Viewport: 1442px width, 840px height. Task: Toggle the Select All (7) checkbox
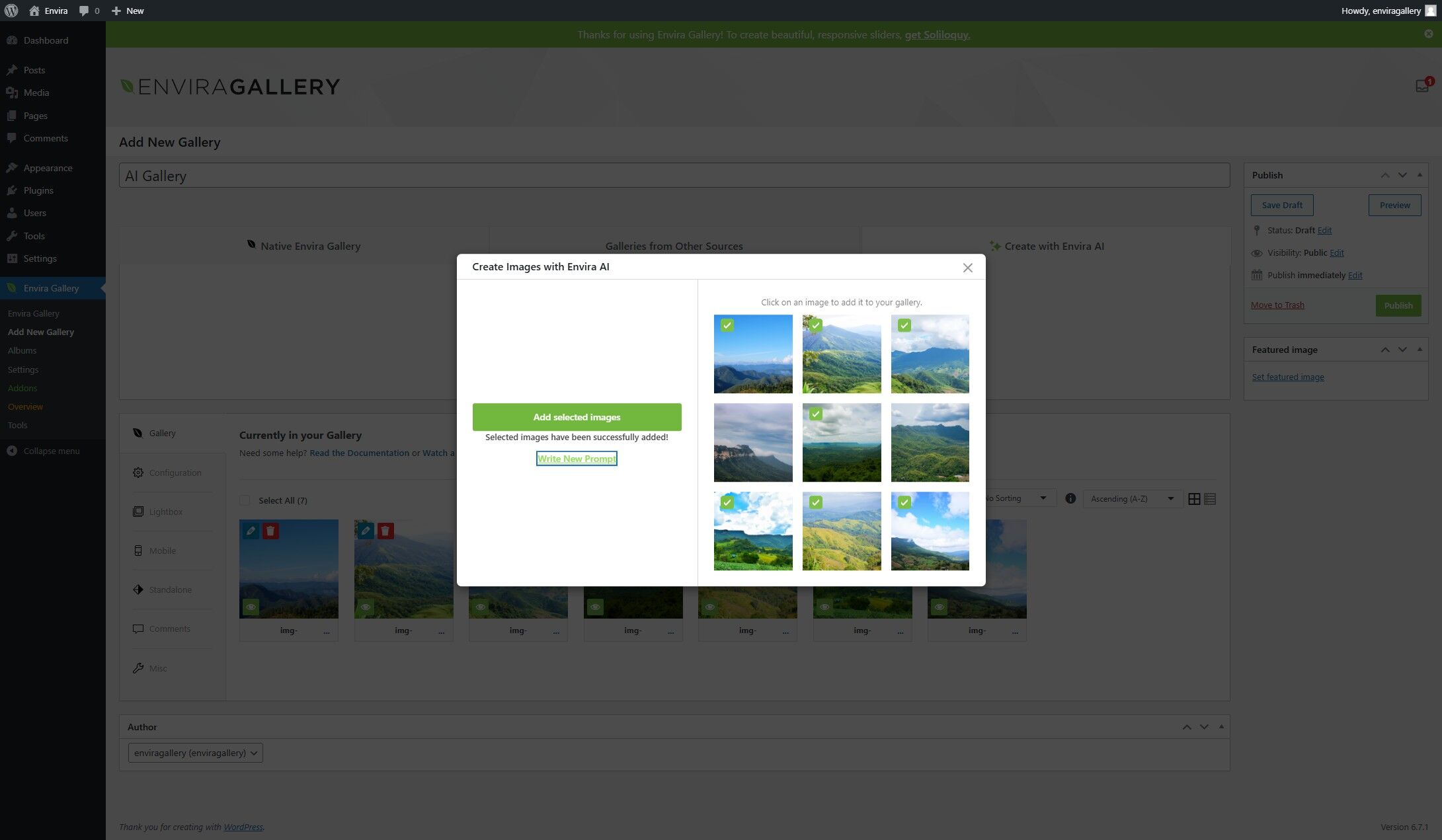pos(245,500)
